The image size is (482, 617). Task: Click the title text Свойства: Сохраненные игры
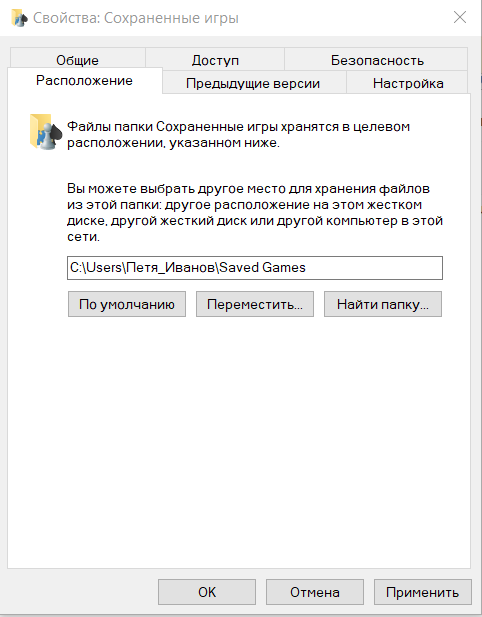pos(136,18)
